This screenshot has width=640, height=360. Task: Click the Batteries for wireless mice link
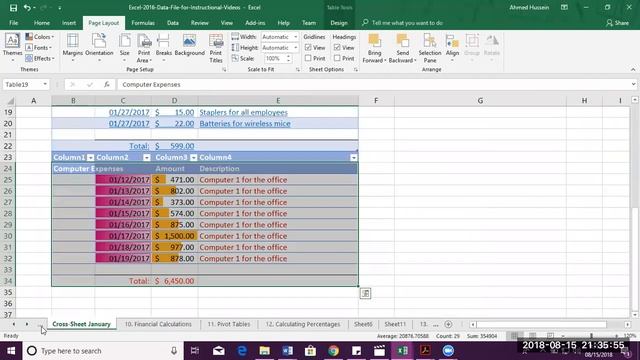pyautogui.click(x=245, y=124)
